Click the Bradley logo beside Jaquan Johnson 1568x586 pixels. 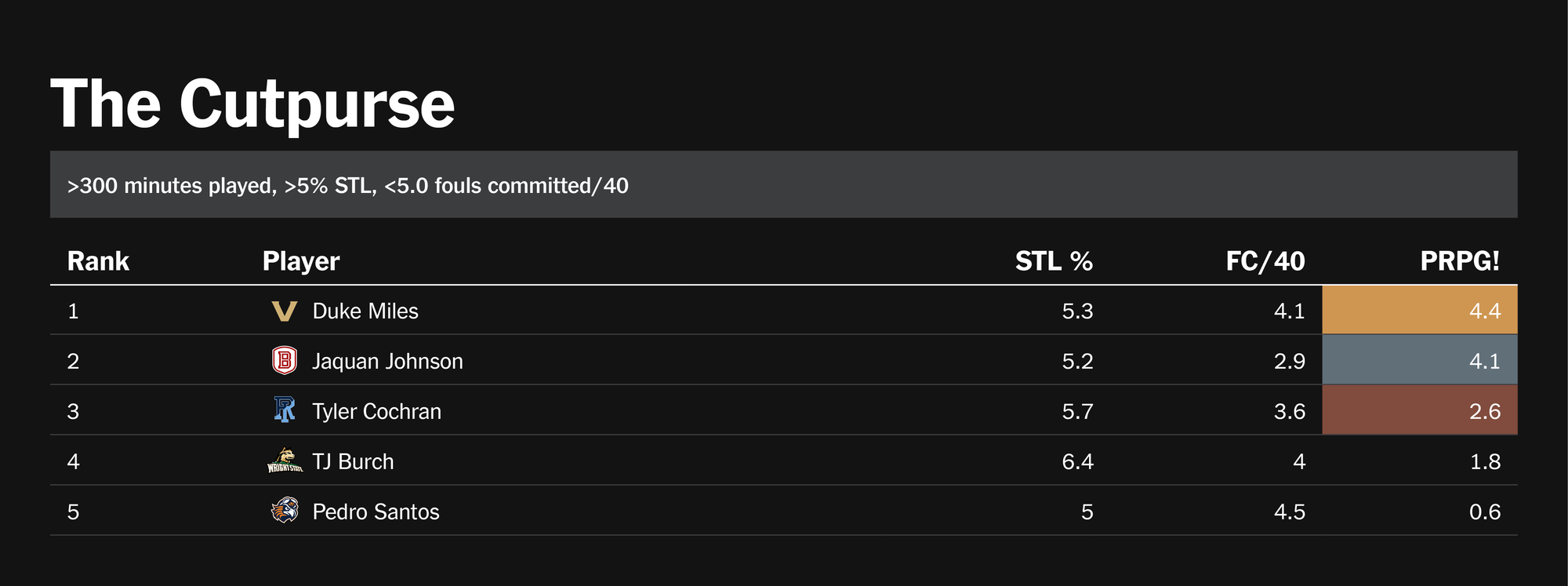(x=284, y=361)
